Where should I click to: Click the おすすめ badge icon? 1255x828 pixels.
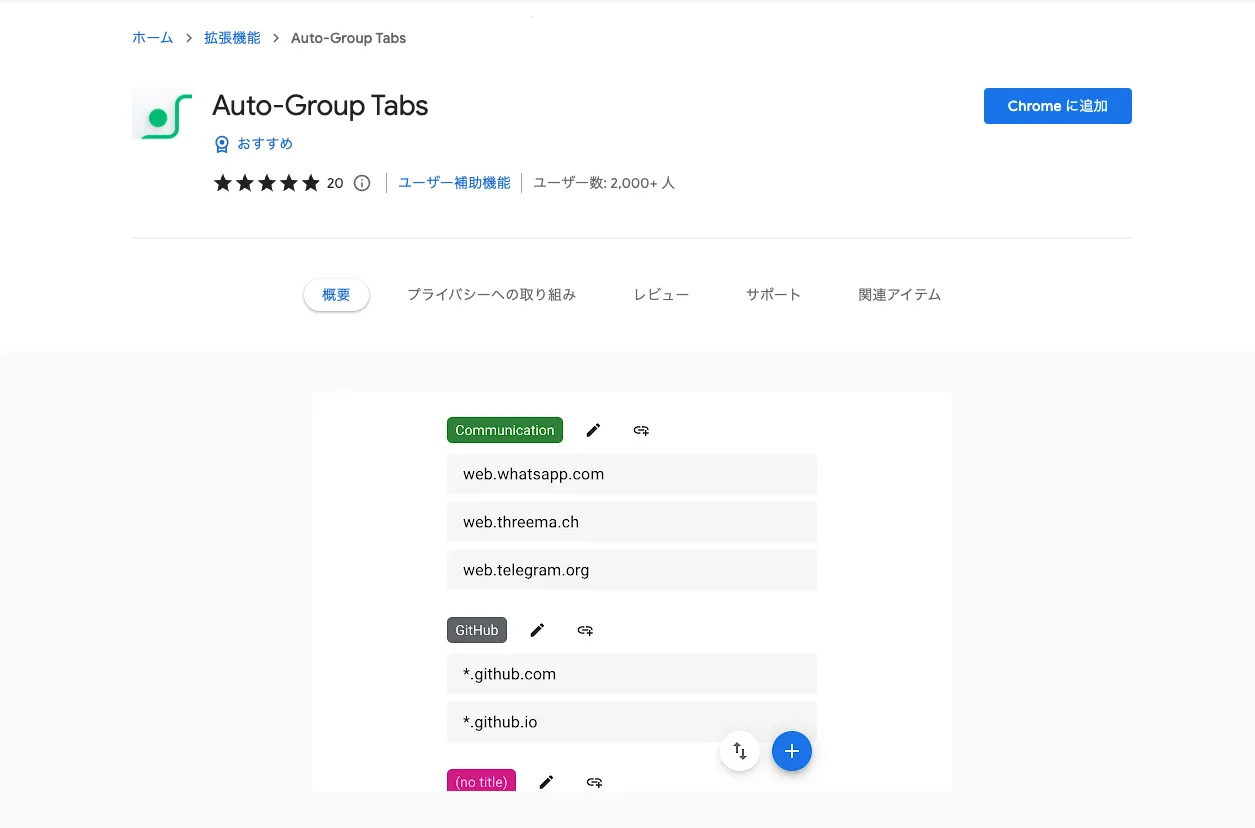tap(221, 143)
